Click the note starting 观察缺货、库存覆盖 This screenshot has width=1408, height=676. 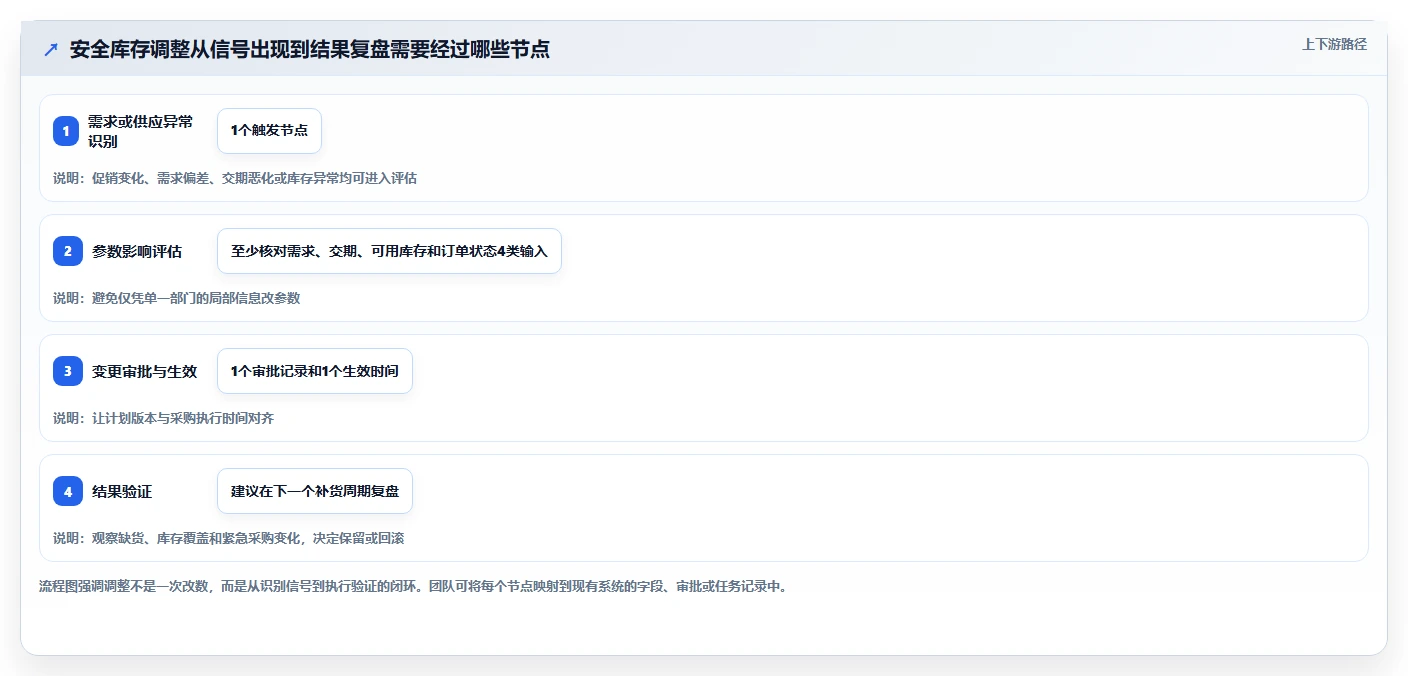[229, 538]
